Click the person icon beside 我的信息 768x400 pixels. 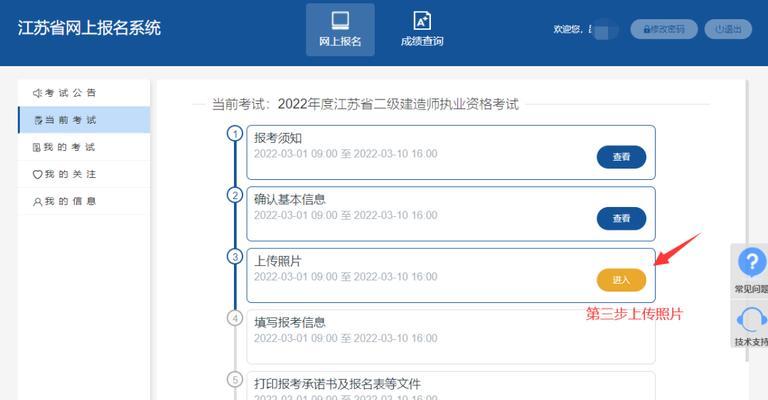(37, 202)
